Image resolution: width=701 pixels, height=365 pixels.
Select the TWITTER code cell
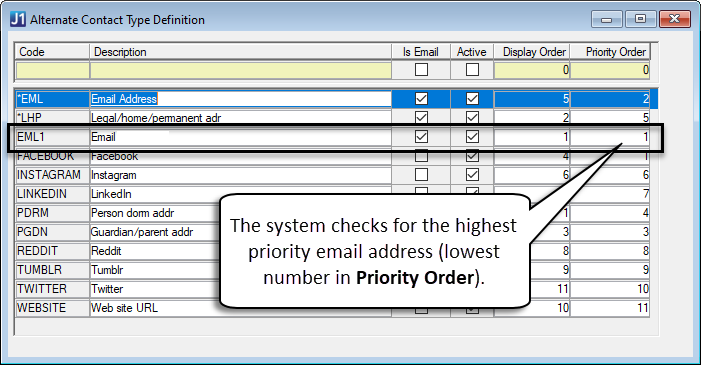click(53, 289)
